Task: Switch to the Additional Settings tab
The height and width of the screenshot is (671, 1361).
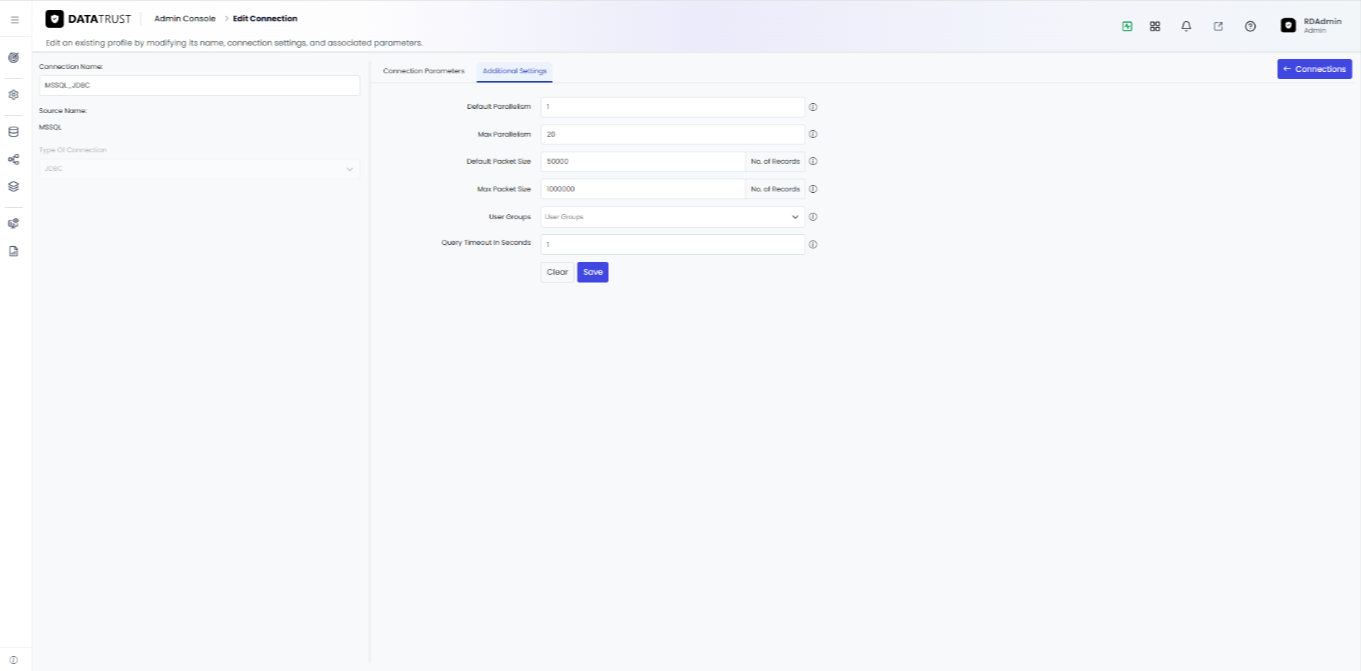Action: pos(514,71)
